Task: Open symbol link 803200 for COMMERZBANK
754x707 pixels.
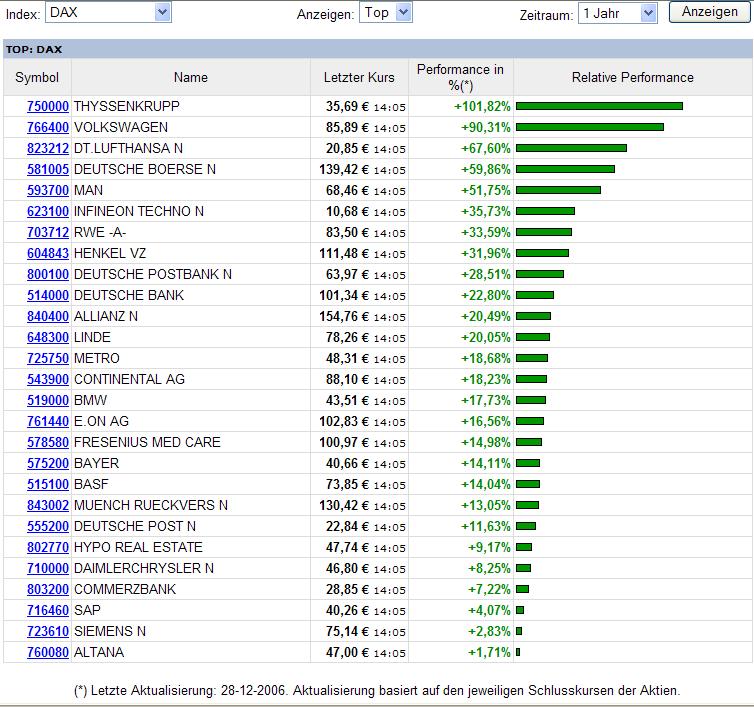Action: pyautogui.click(x=48, y=589)
